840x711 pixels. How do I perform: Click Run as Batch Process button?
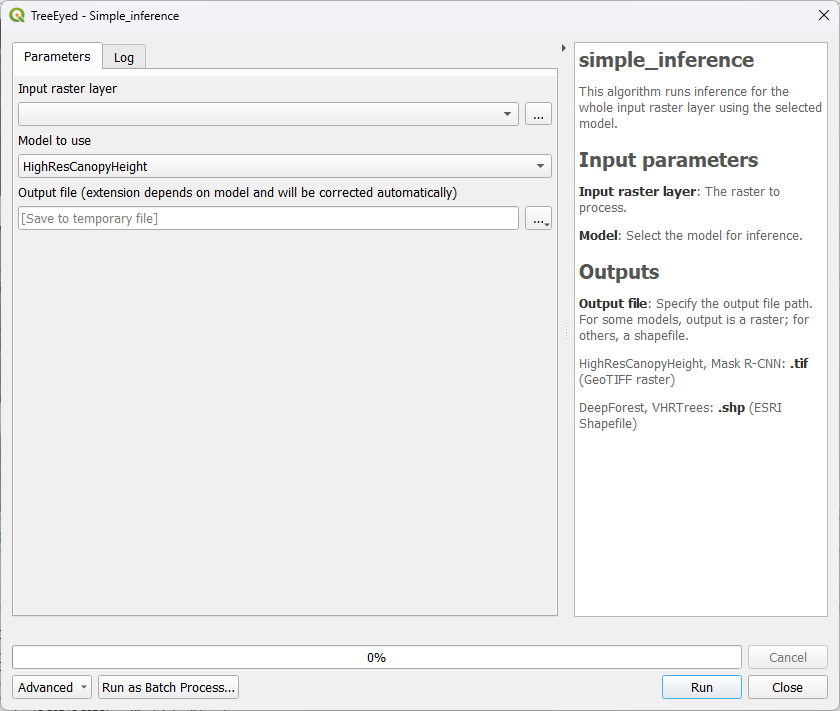click(x=168, y=687)
